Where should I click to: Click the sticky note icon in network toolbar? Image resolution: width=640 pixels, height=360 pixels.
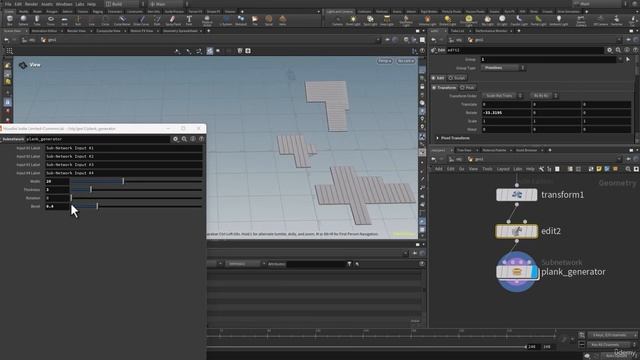[x=599, y=169]
